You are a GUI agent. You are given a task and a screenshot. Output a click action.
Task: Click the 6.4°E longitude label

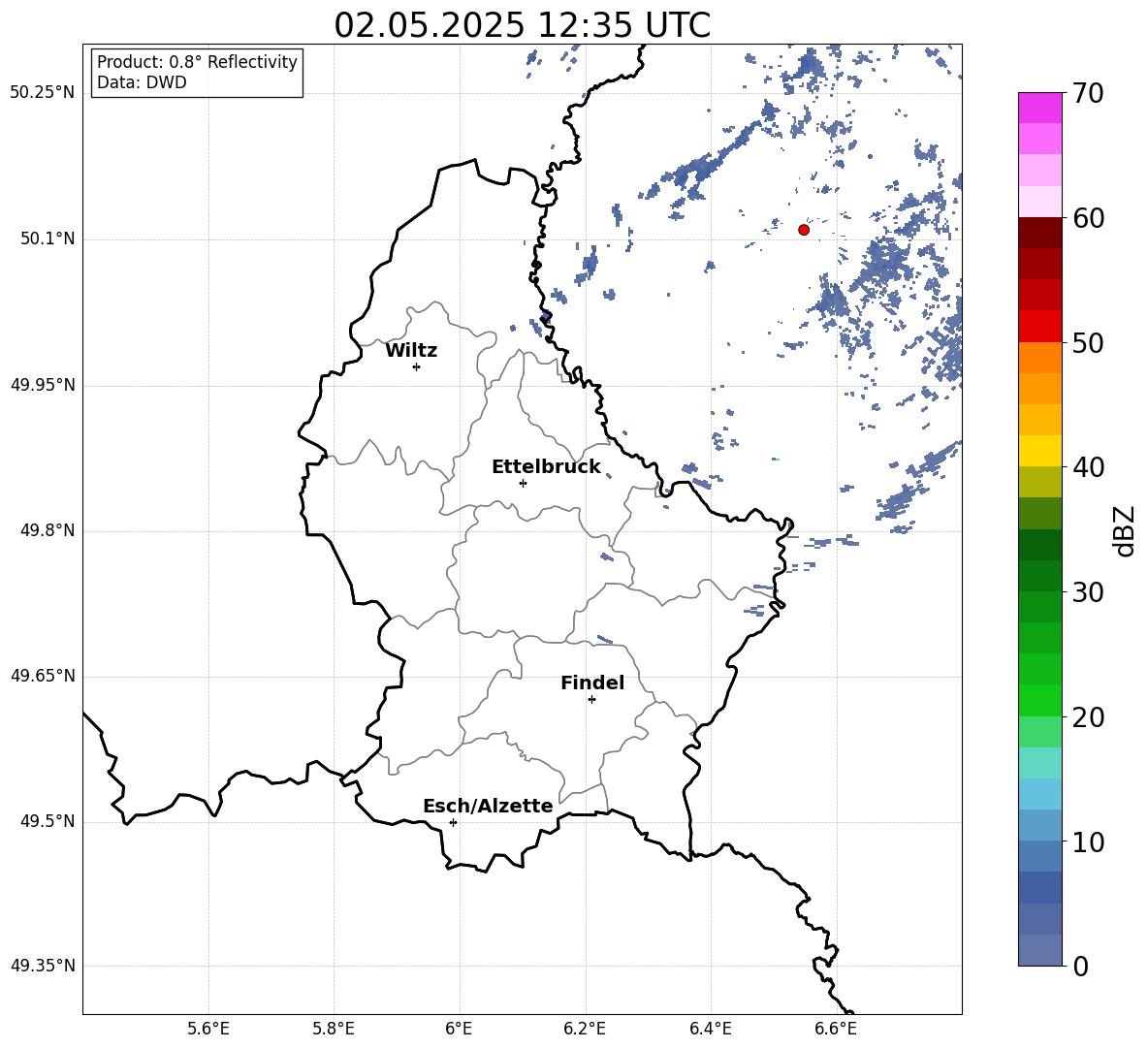coord(710,1029)
